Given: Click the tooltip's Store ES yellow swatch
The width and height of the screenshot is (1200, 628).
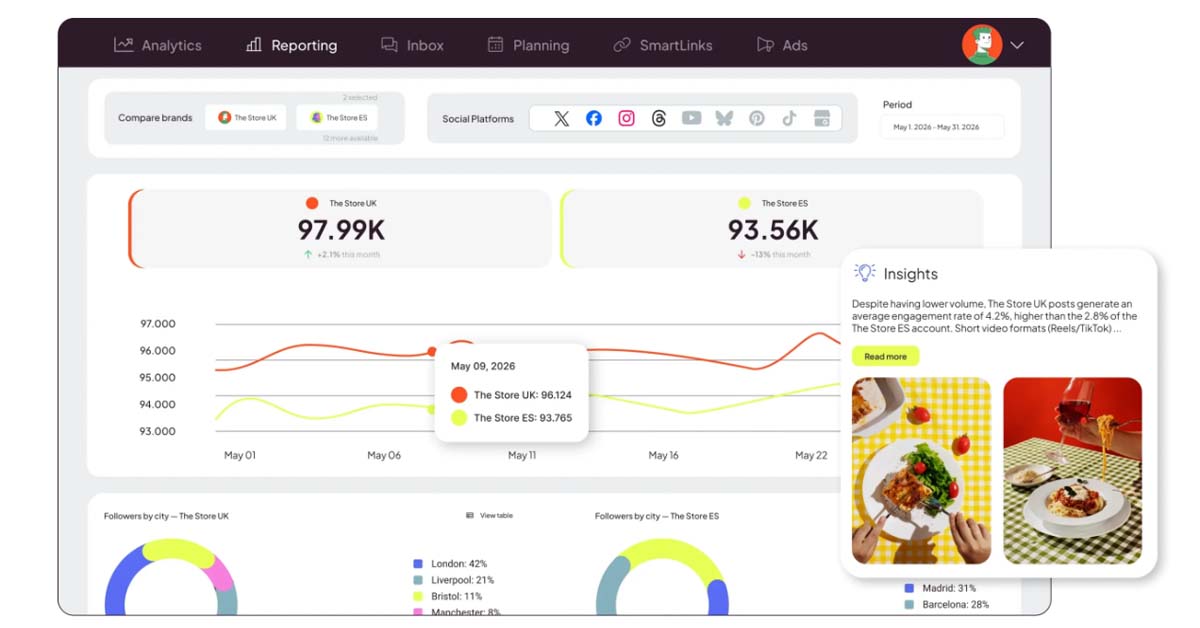Looking at the screenshot, I should tap(459, 418).
